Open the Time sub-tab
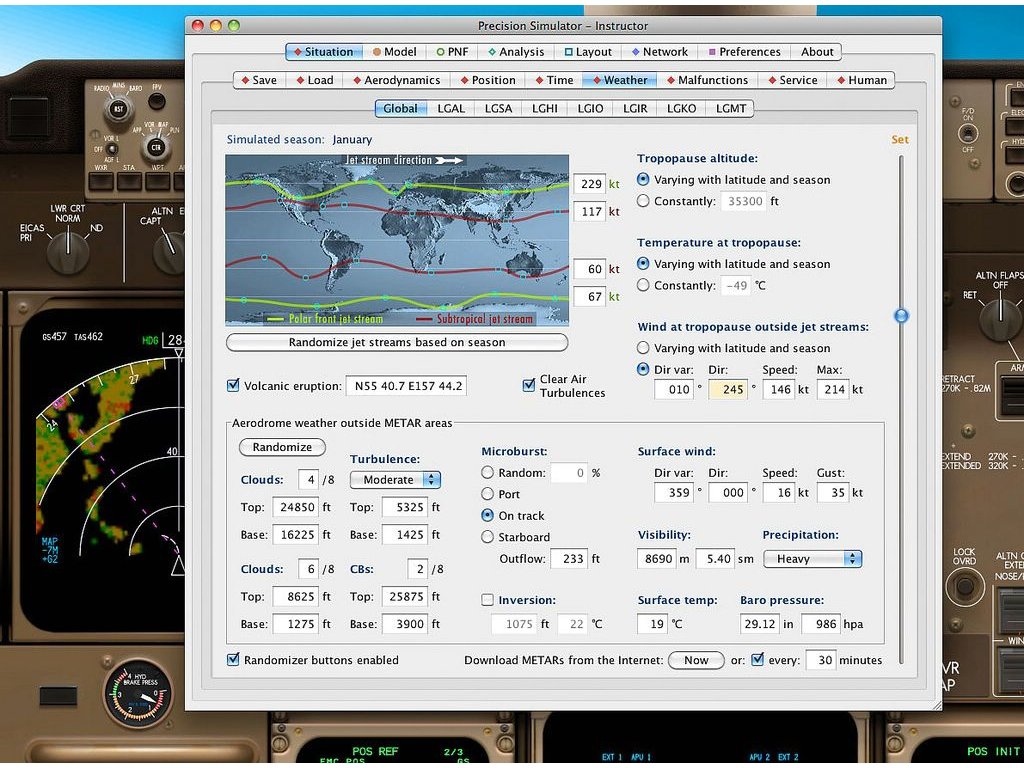The width and height of the screenshot is (1024, 768). click(x=554, y=80)
